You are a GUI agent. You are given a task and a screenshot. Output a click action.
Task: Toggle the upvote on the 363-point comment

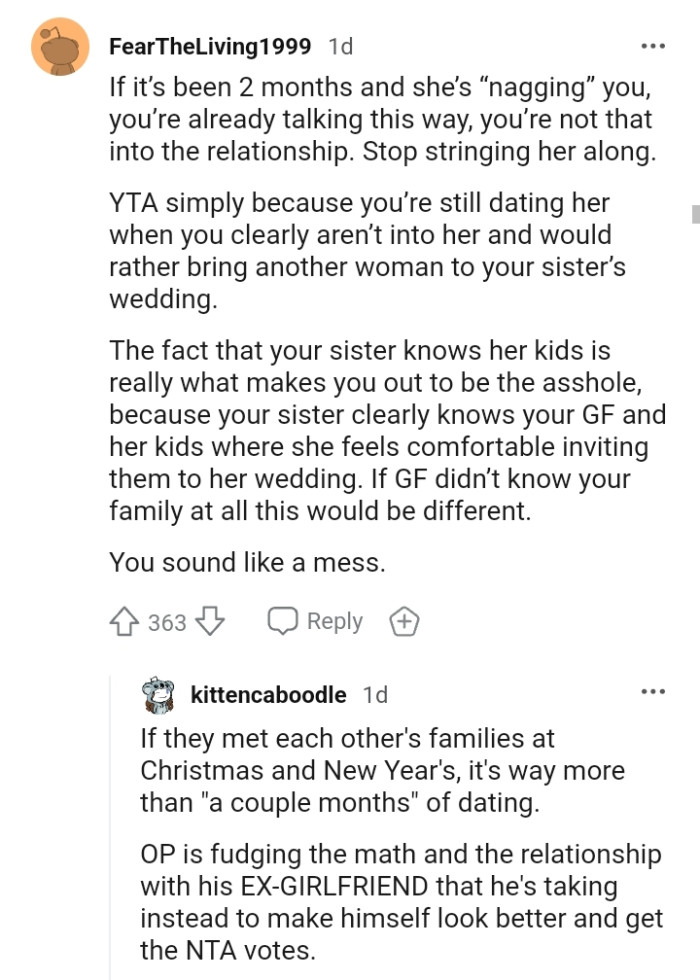(x=122, y=621)
